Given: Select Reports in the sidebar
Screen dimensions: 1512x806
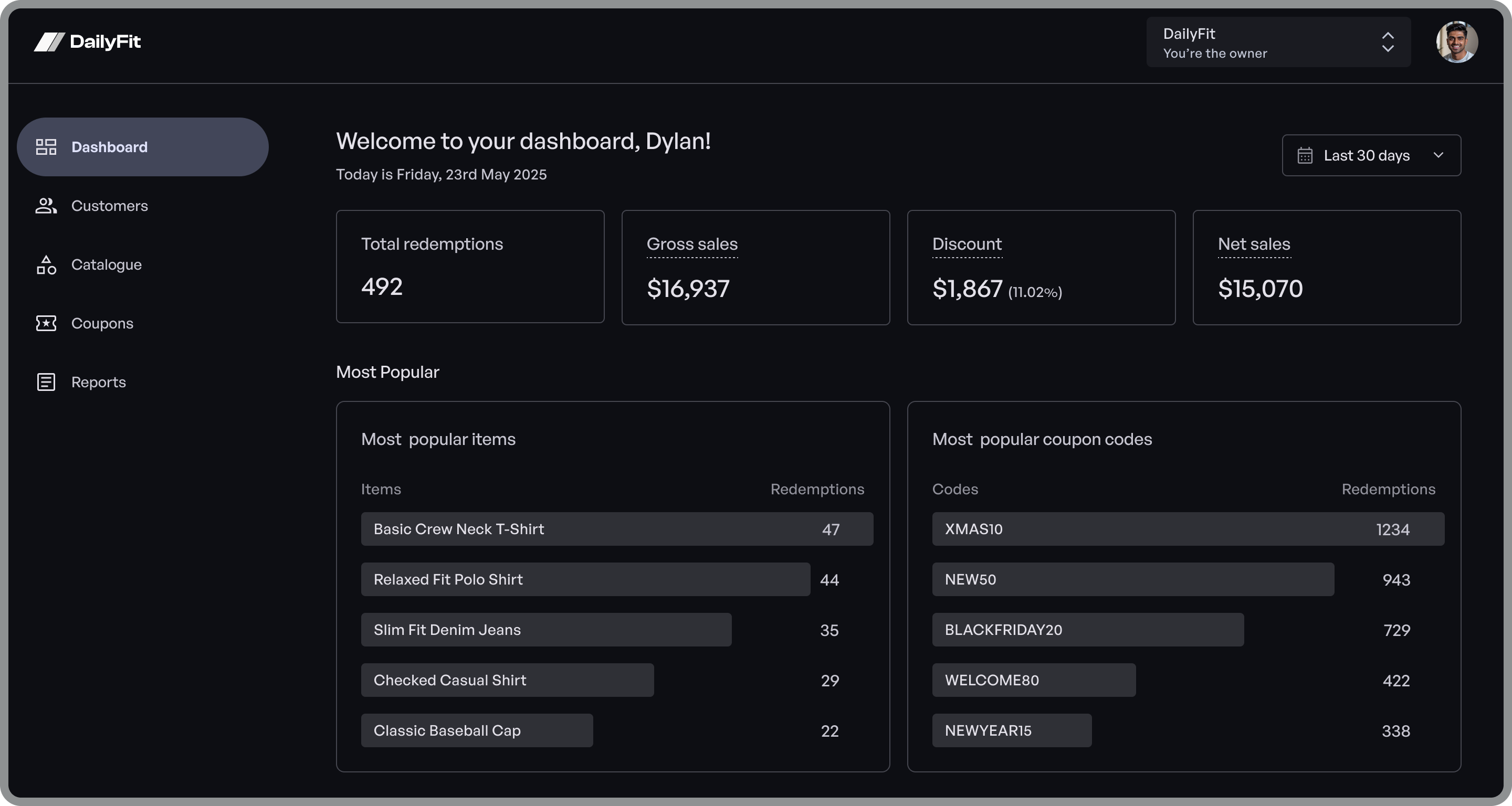Looking at the screenshot, I should click(x=99, y=382).
